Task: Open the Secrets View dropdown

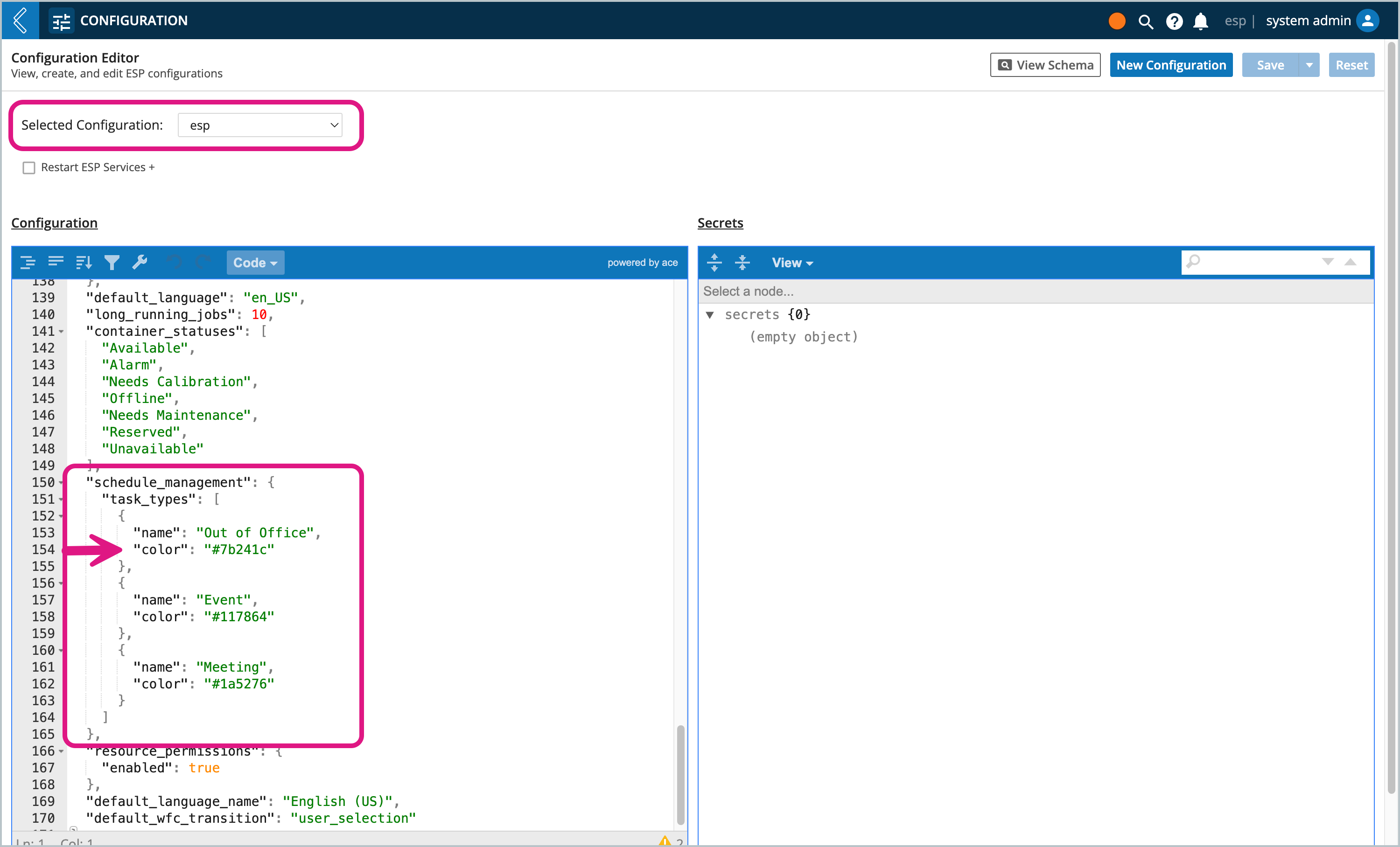Action: click(790, 262)
